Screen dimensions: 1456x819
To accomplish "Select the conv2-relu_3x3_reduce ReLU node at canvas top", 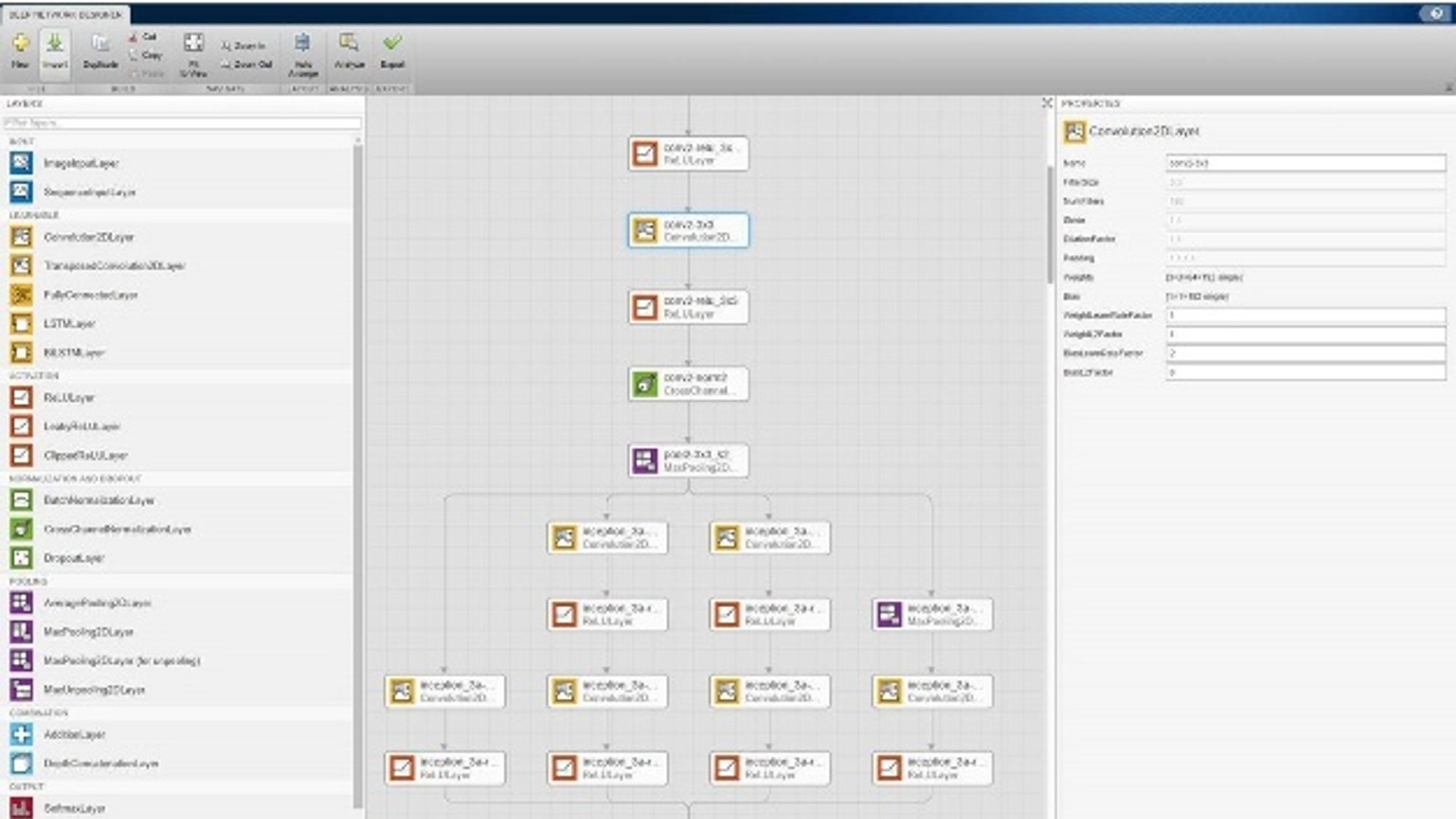I will point(689,154).
